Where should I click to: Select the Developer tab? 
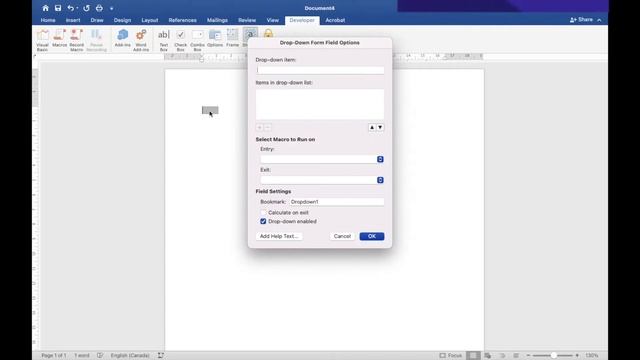tap(302, 20)
